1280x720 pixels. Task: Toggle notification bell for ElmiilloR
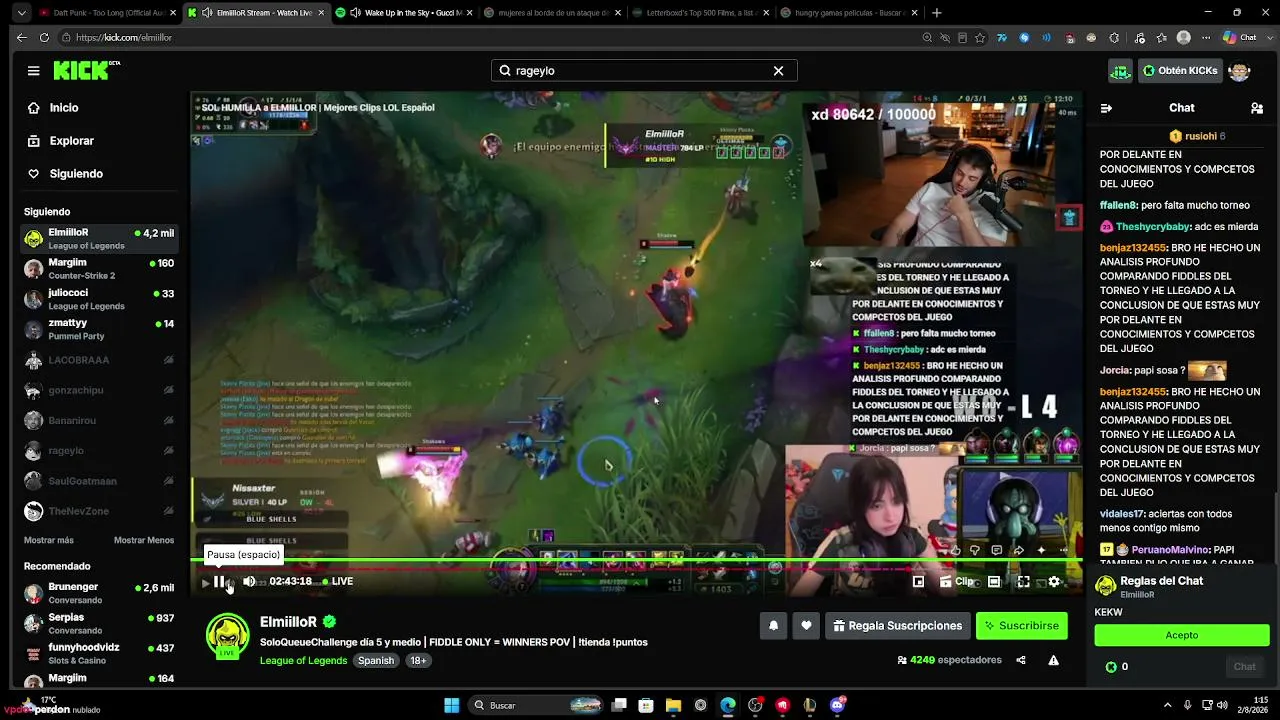click(773, 626)
